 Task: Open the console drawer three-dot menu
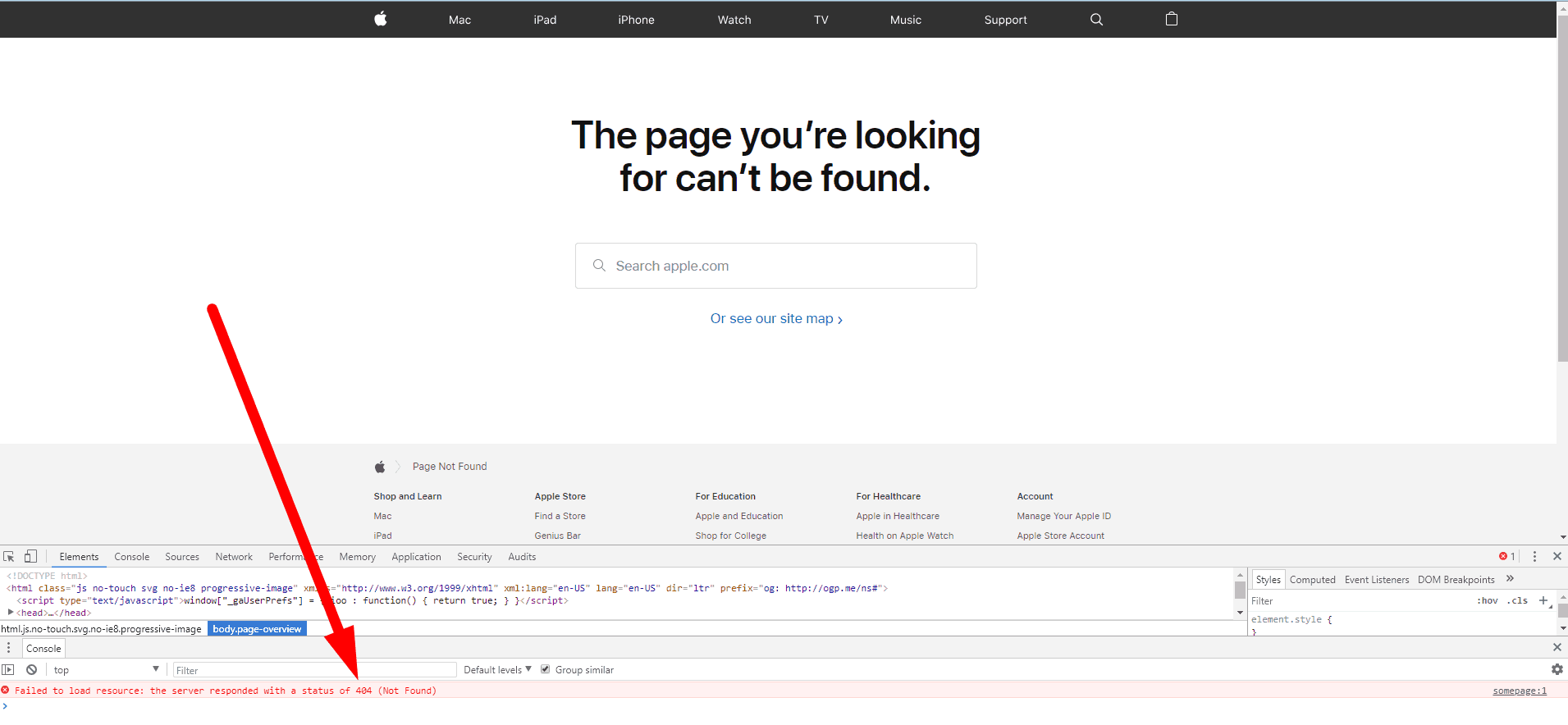[9, 648]
